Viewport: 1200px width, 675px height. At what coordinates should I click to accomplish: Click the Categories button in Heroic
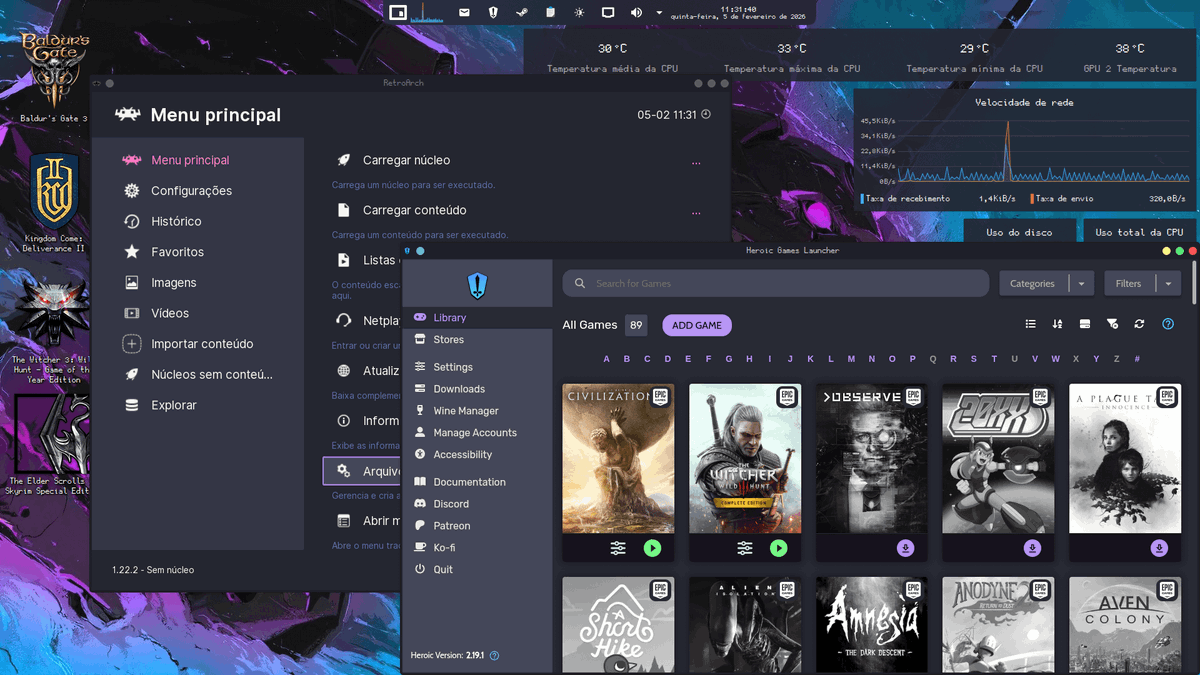coord(1033,283)
